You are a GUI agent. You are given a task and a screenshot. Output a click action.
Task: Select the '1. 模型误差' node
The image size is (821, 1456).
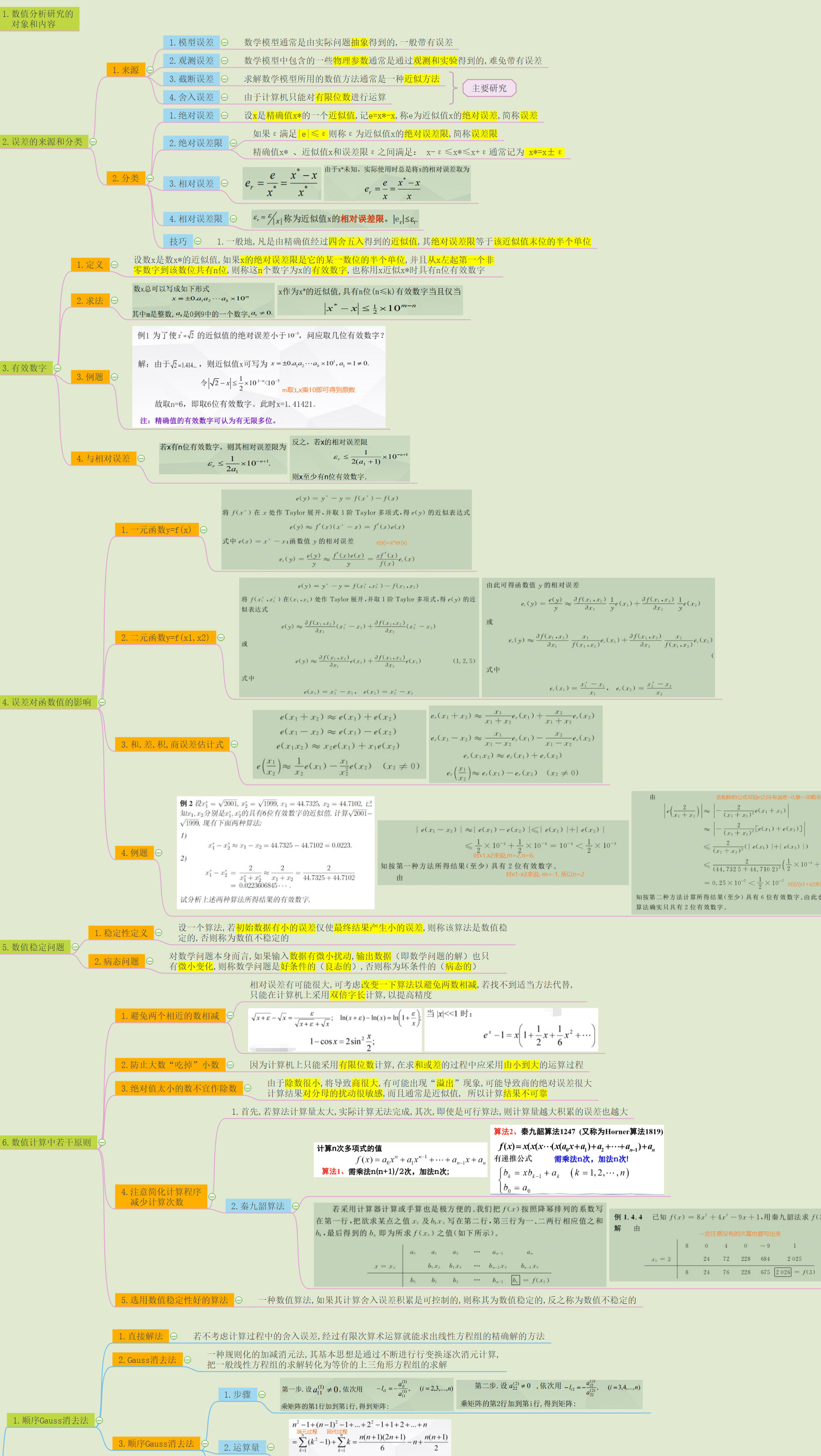(192, 42)
